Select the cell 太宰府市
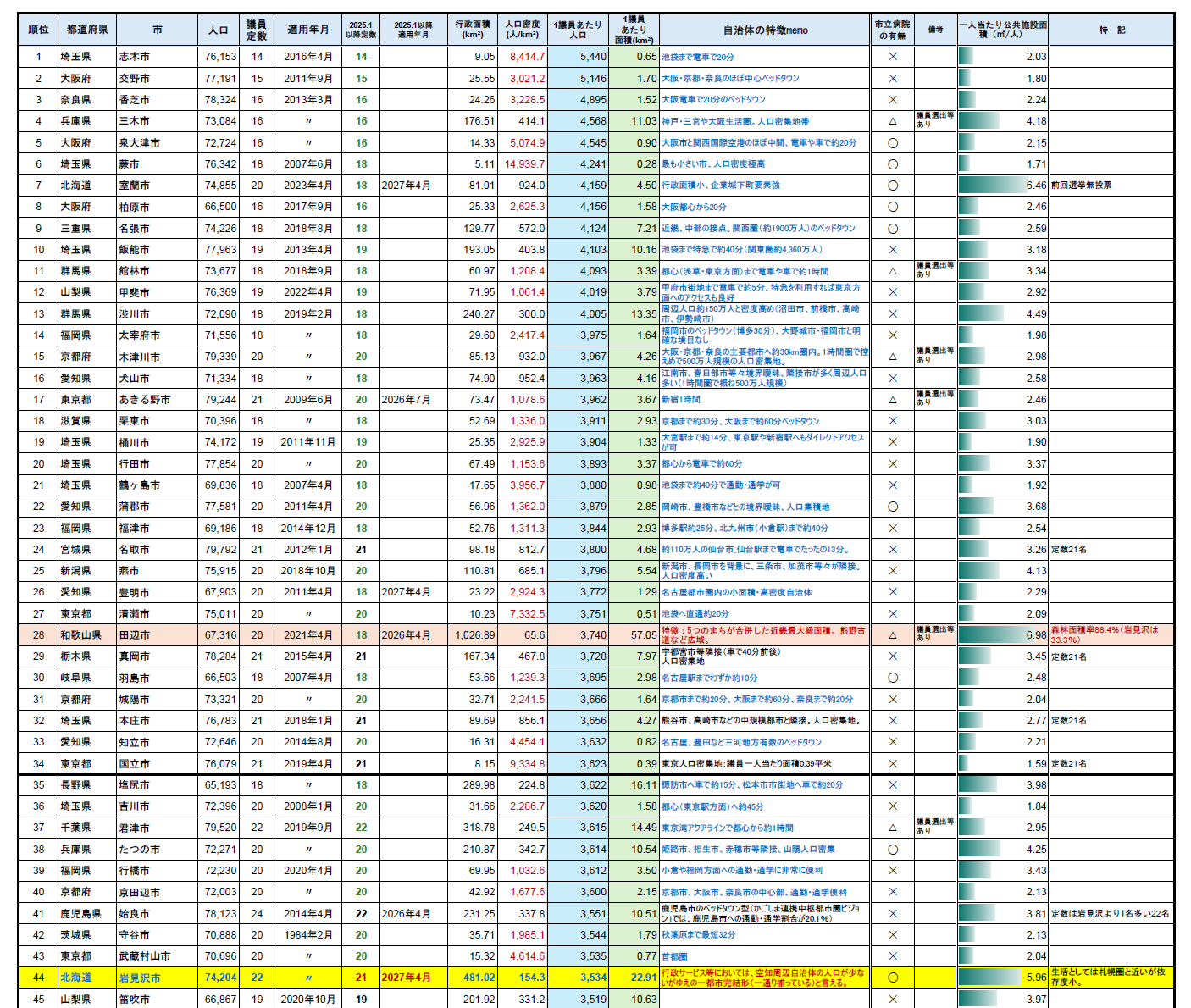Image resolution: width=1191 pixels, height=1008 pixels. (157, 335)
